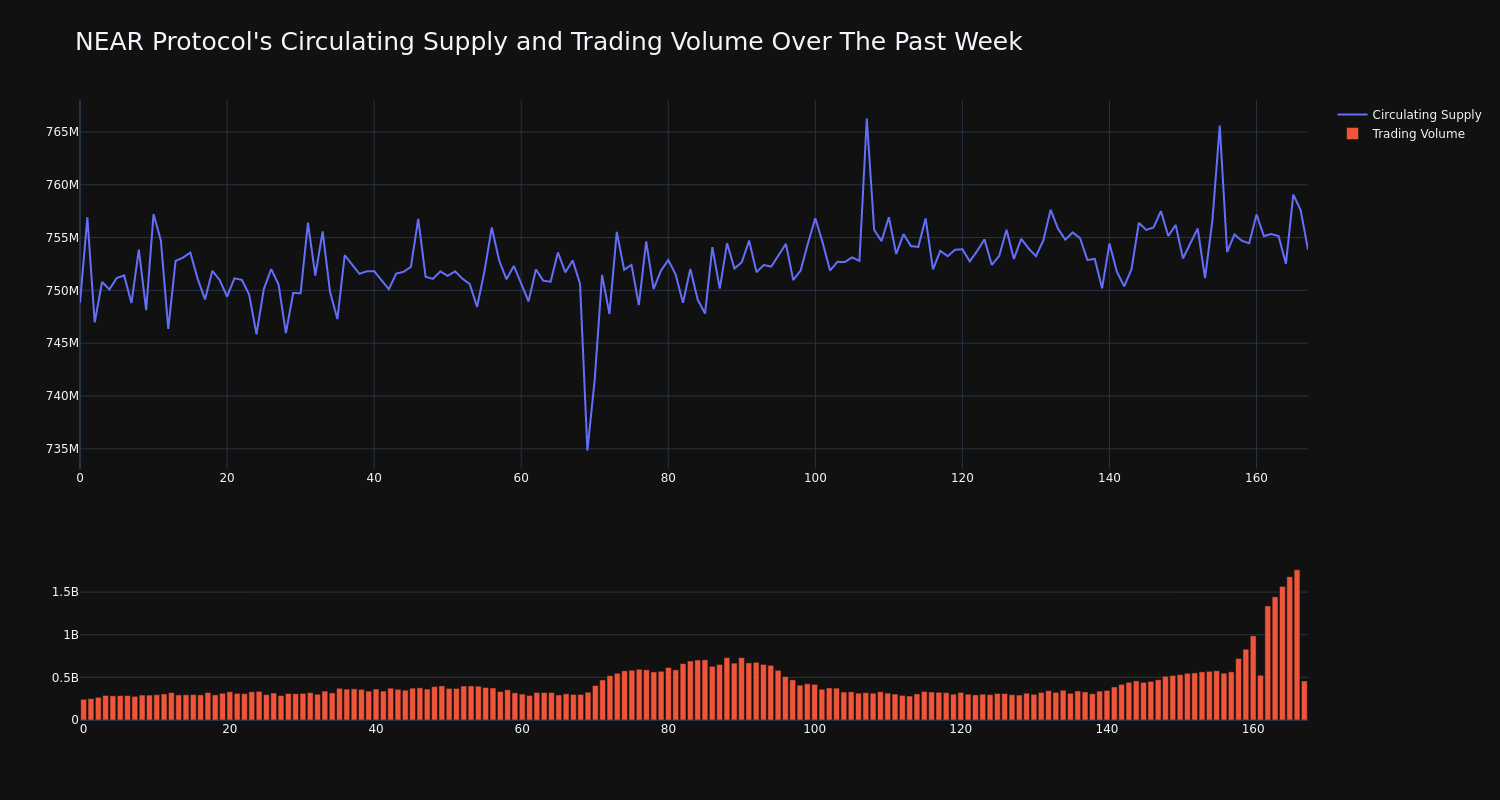1500x800 pixels.
Task: Click the tallest trading volume bar
Action: point(1297,645)
